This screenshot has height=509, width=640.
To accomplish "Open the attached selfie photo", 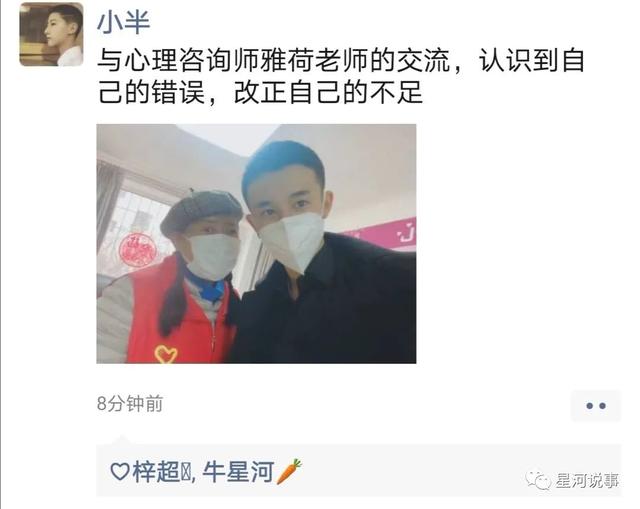I will [256, 244].
